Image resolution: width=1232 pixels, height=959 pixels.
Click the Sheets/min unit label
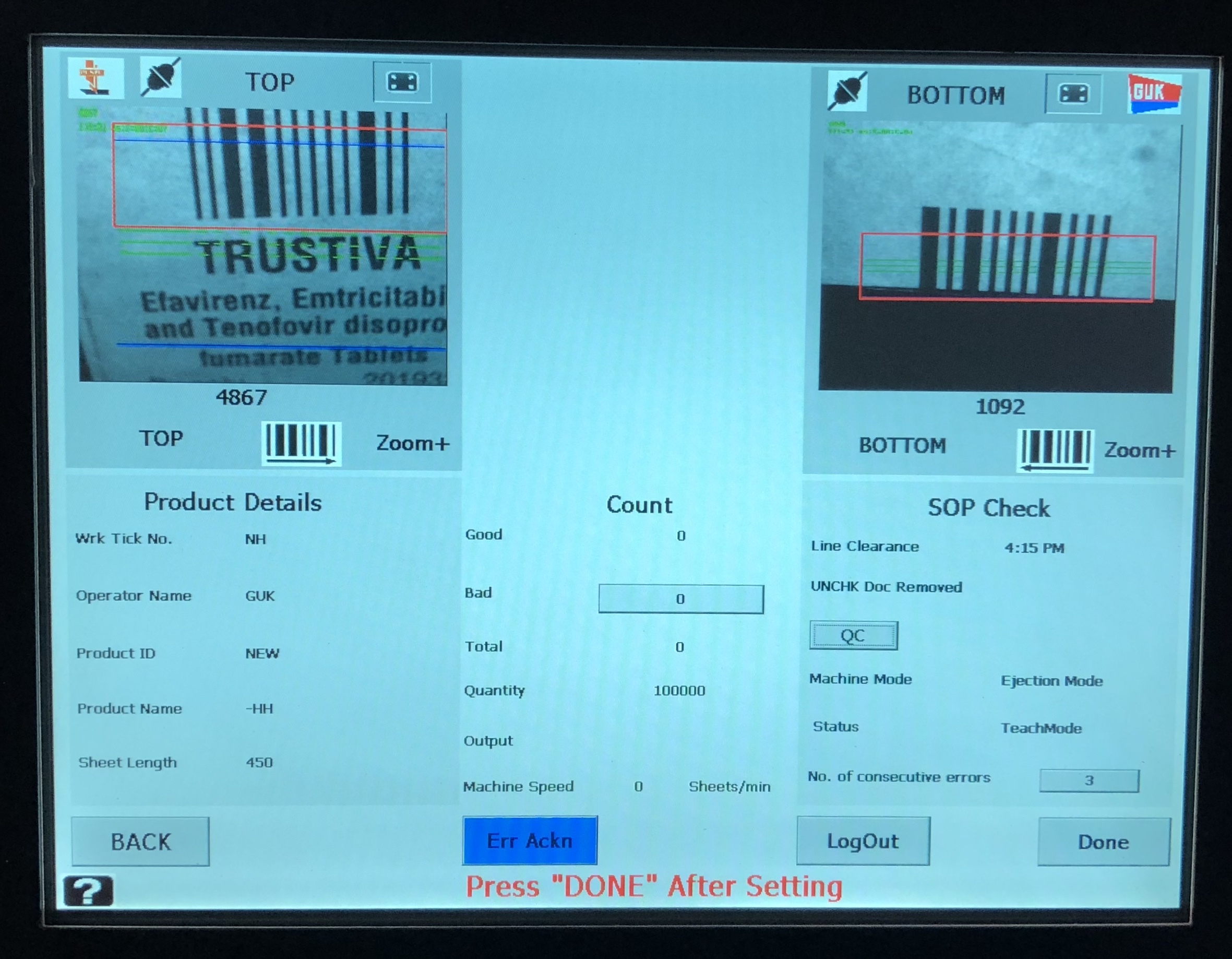tap(729, 787)
